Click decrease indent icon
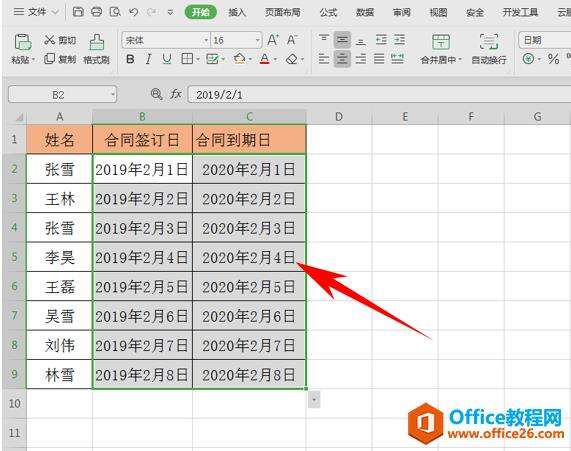 tap(381, 39)
